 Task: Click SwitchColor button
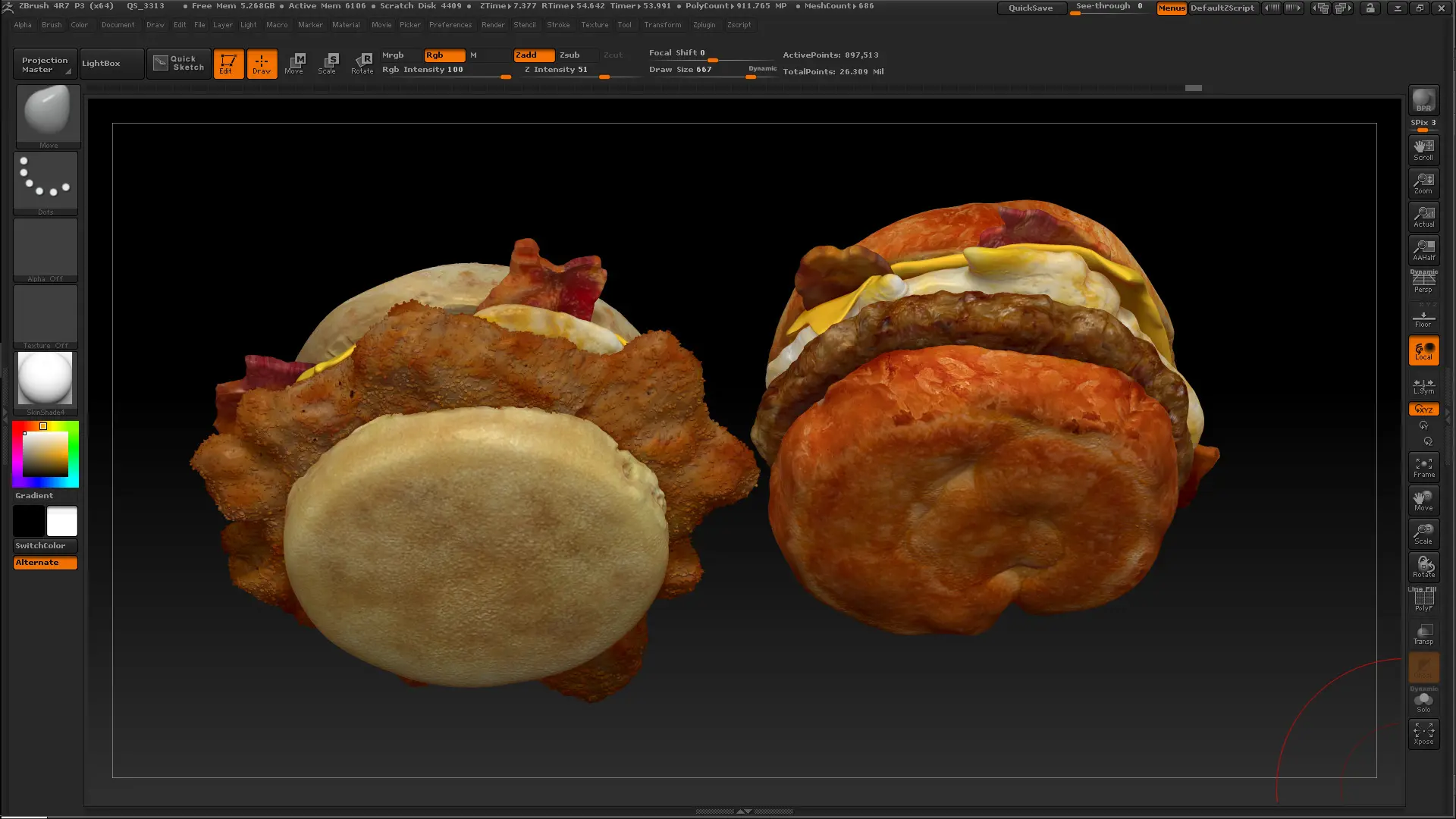tap(45, 546)
